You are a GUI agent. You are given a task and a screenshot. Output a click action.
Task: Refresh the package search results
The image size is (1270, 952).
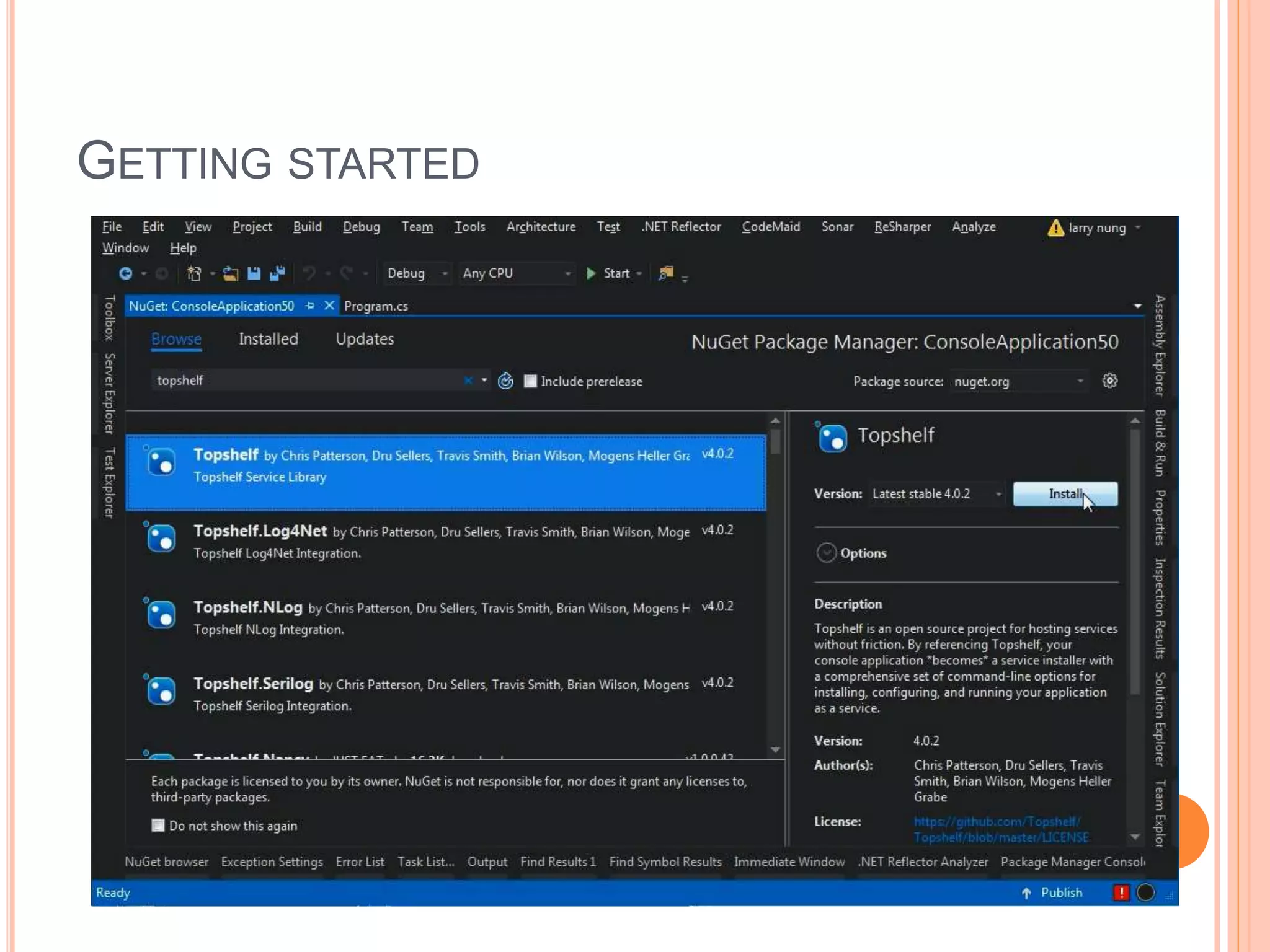(505, 381)
